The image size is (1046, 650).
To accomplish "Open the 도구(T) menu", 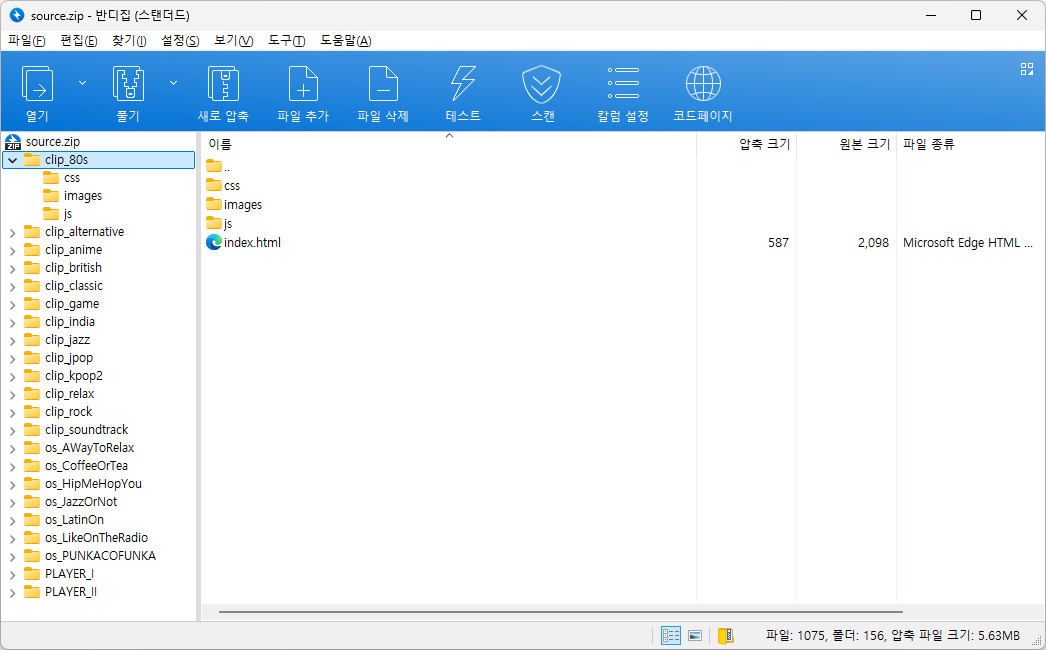I will (287, 41).
